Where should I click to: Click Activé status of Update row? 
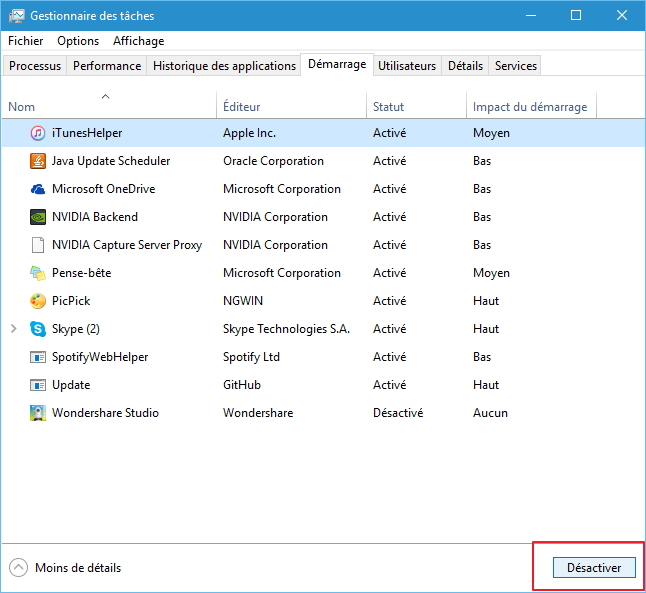pyautogui.click(x=389, y=385)
